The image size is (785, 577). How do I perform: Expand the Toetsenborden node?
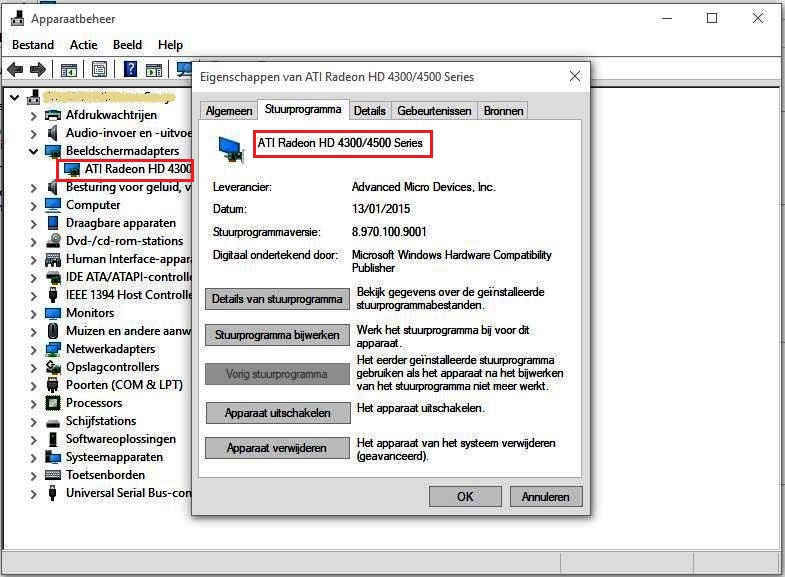34,475
